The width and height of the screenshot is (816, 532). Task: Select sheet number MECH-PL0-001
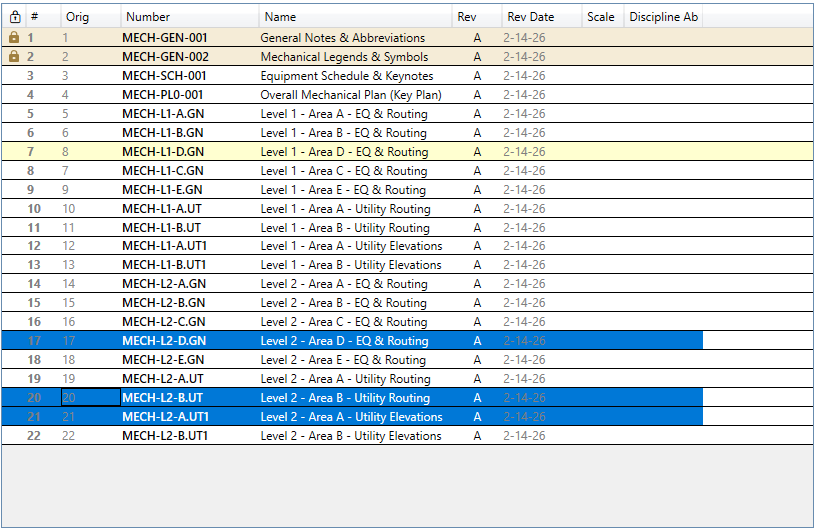pyautogui.click(x=162, y=95)
